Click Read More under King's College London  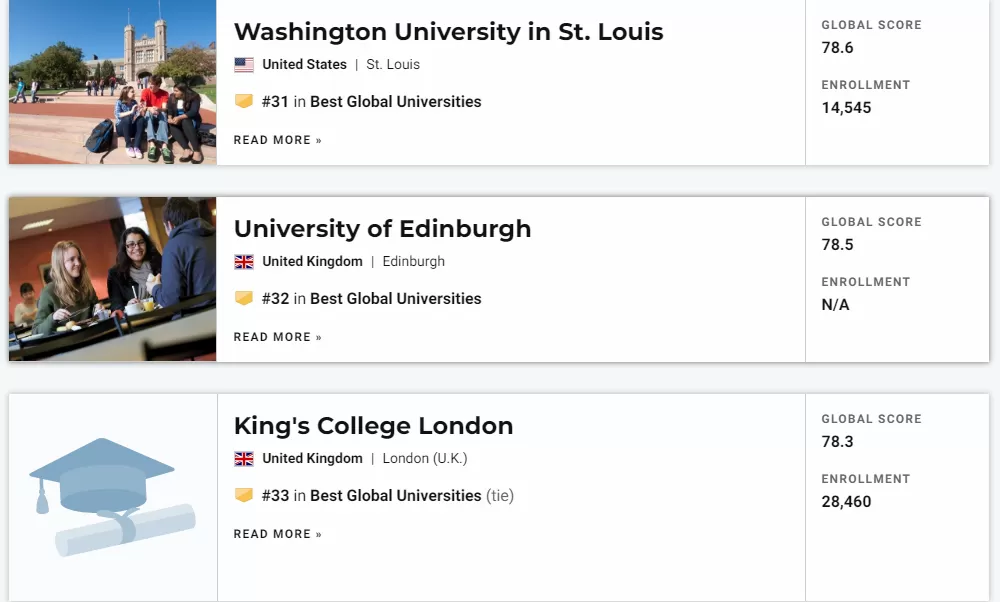click(x=277, y=534)
